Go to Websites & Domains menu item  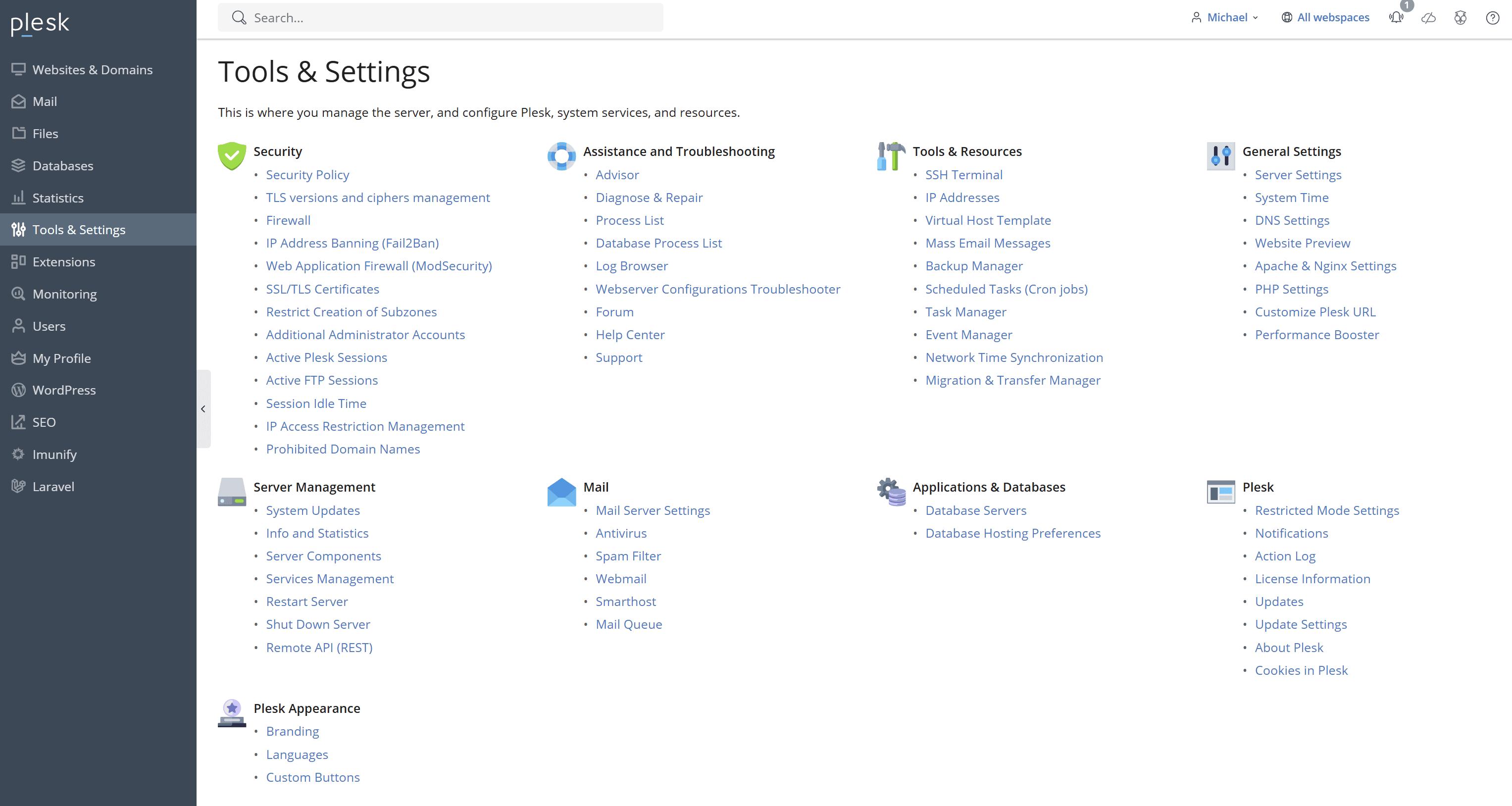point(98,69)
